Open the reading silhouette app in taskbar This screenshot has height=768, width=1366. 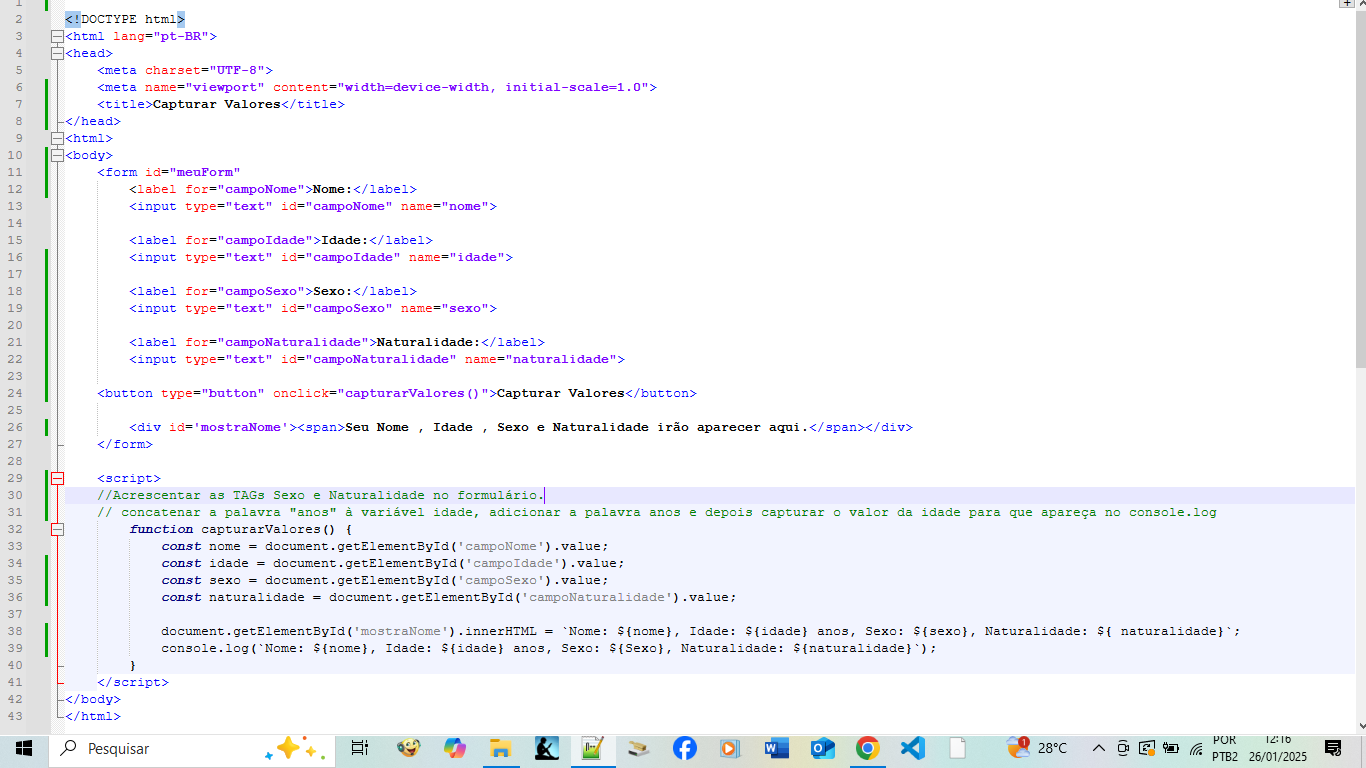tap(547, 748)
